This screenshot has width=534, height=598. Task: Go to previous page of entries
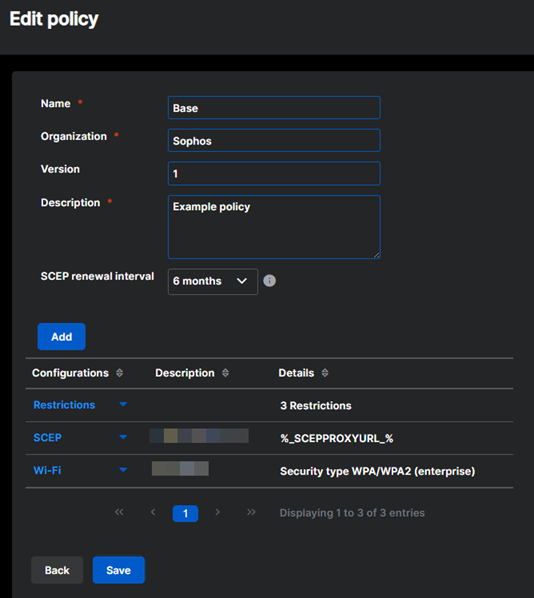153,512
